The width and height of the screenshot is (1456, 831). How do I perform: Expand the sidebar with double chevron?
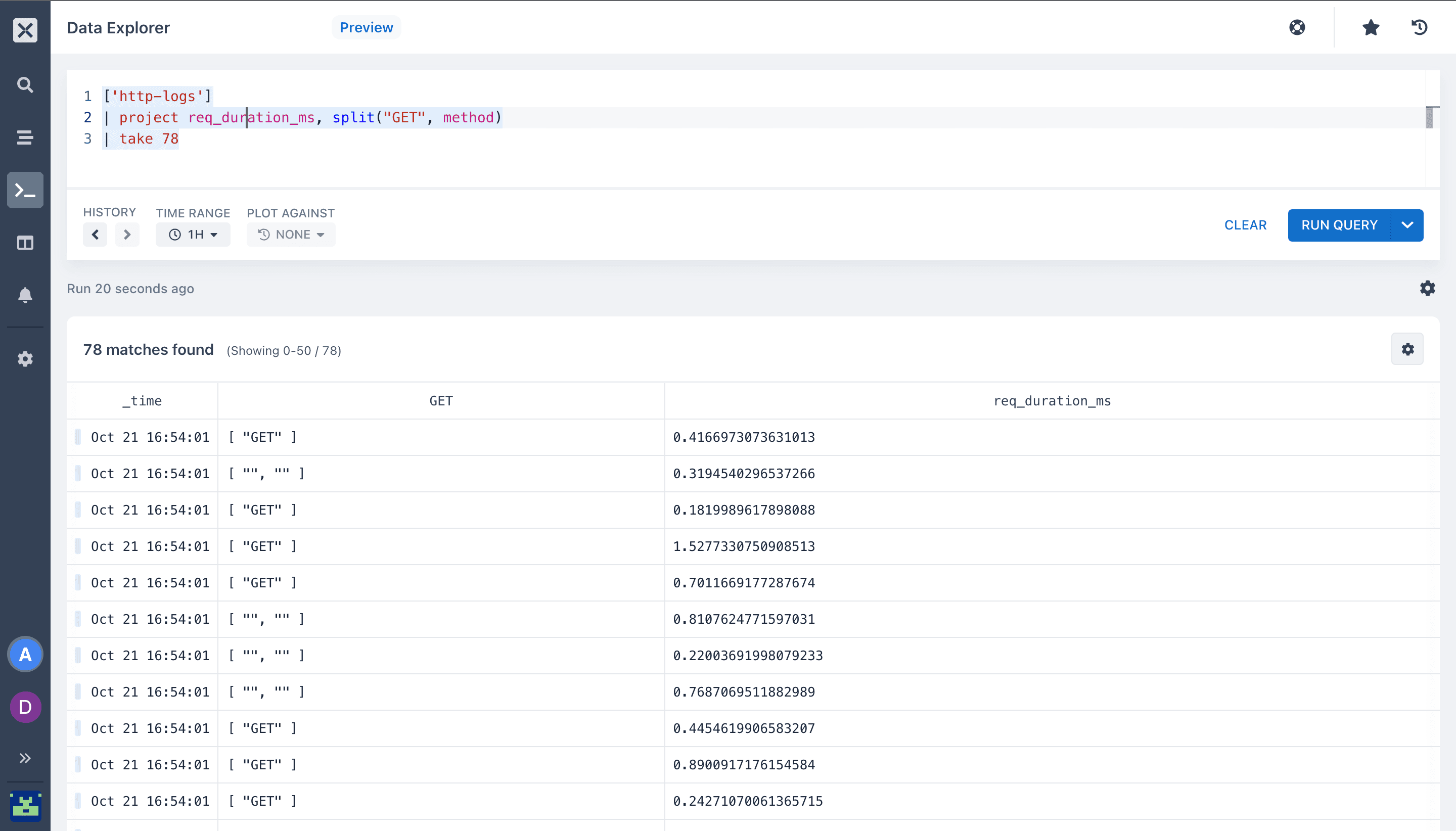[25, 758]
